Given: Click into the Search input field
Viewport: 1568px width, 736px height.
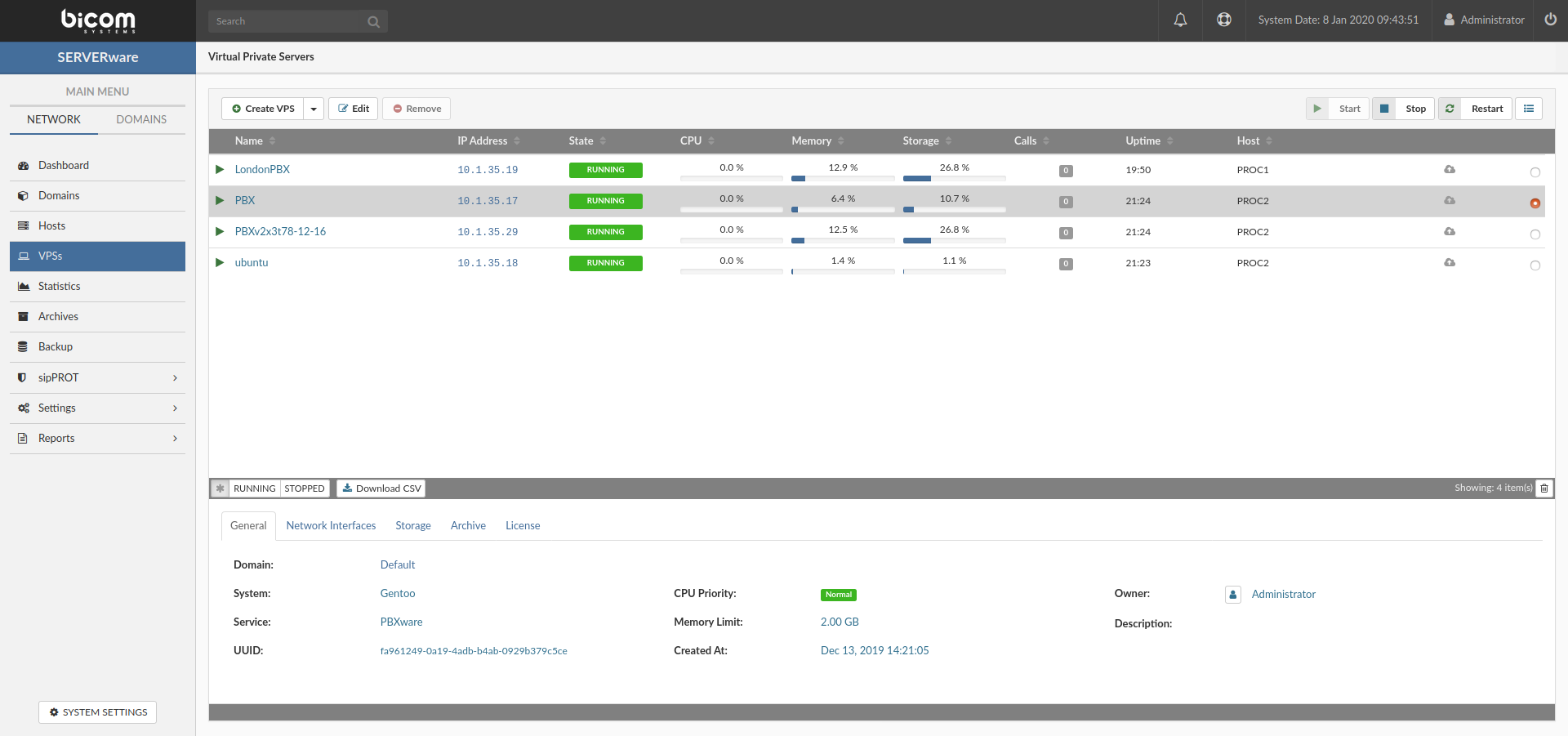Looking at the screenshot, I should point(286,21).
